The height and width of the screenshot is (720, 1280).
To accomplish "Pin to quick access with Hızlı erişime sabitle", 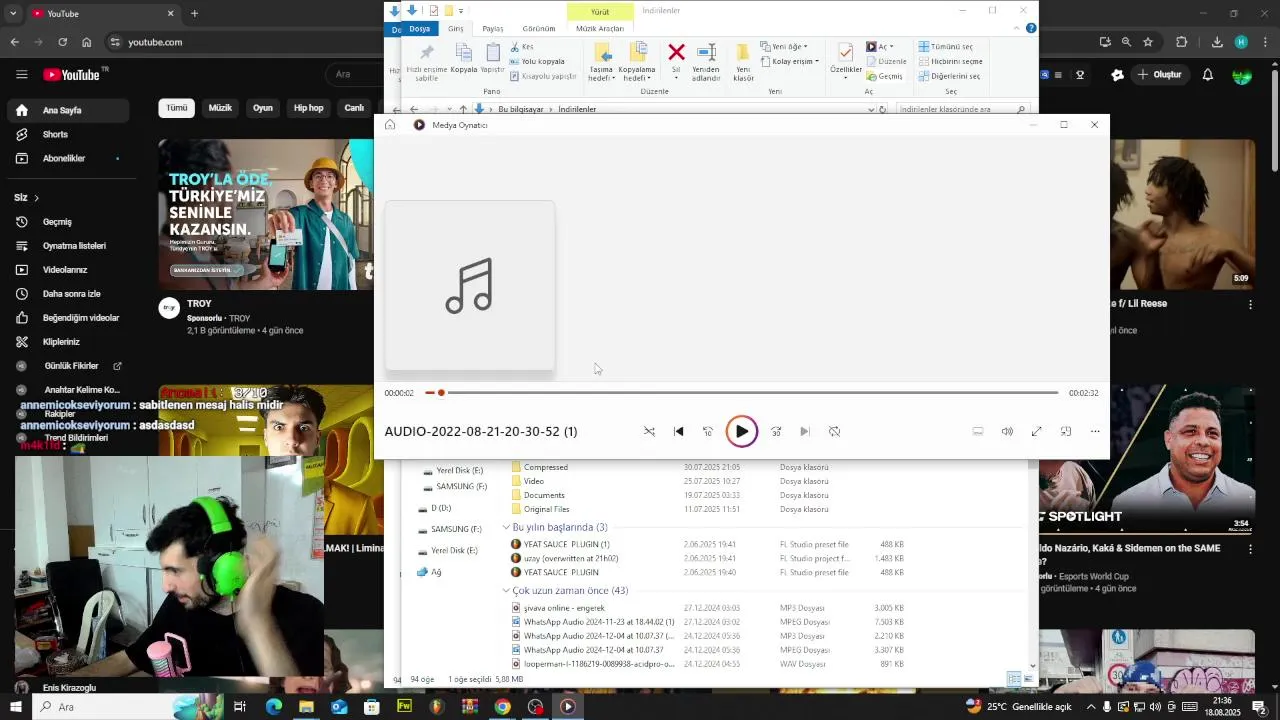I will coord(427,62).
